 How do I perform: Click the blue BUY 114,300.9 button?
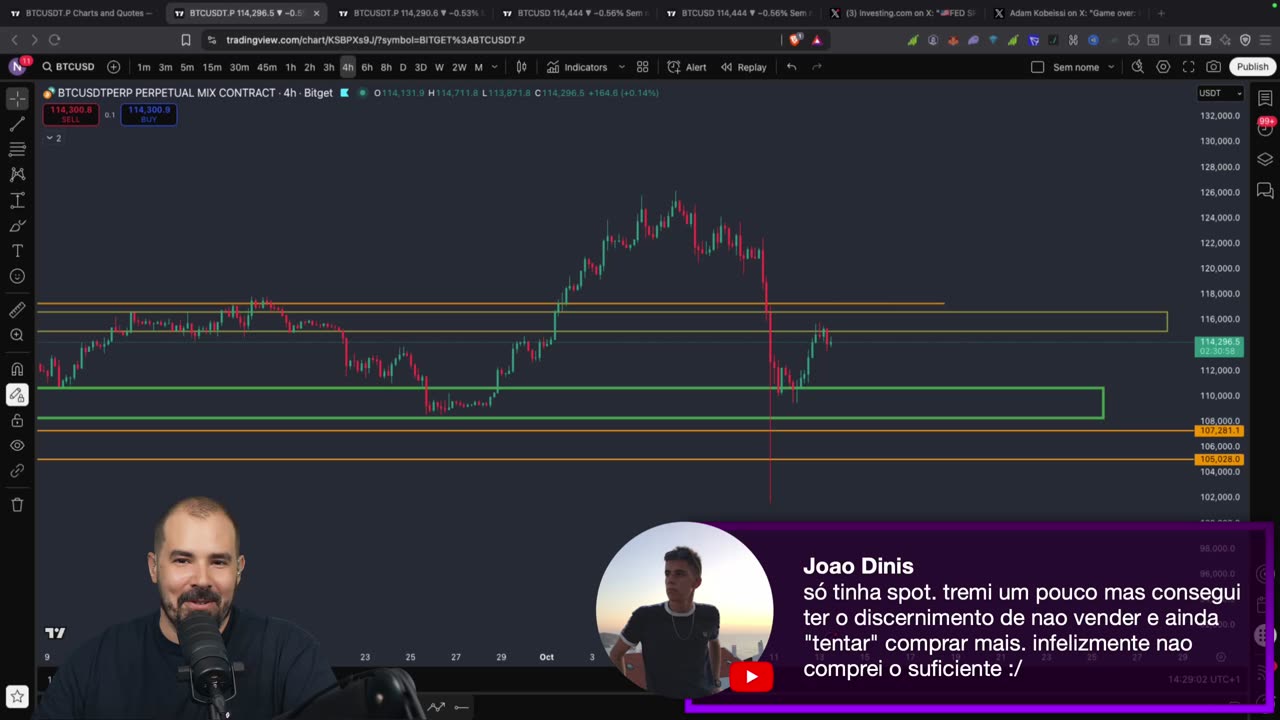point(149,114)
